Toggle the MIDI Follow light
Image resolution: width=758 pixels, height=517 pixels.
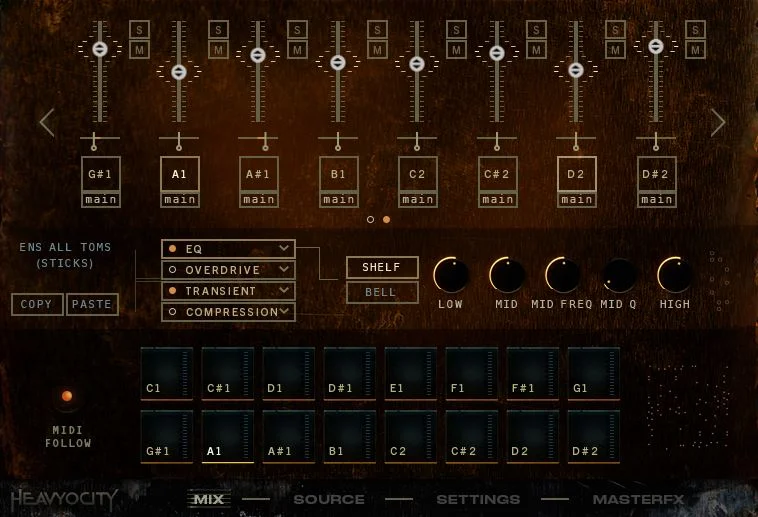67,397
